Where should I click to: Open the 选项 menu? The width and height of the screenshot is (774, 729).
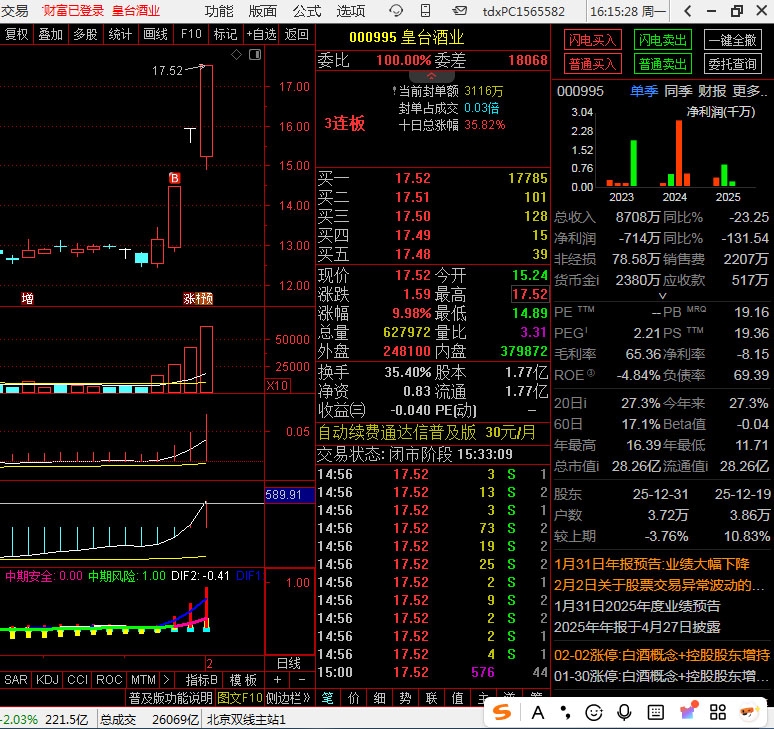click(350, 10)
